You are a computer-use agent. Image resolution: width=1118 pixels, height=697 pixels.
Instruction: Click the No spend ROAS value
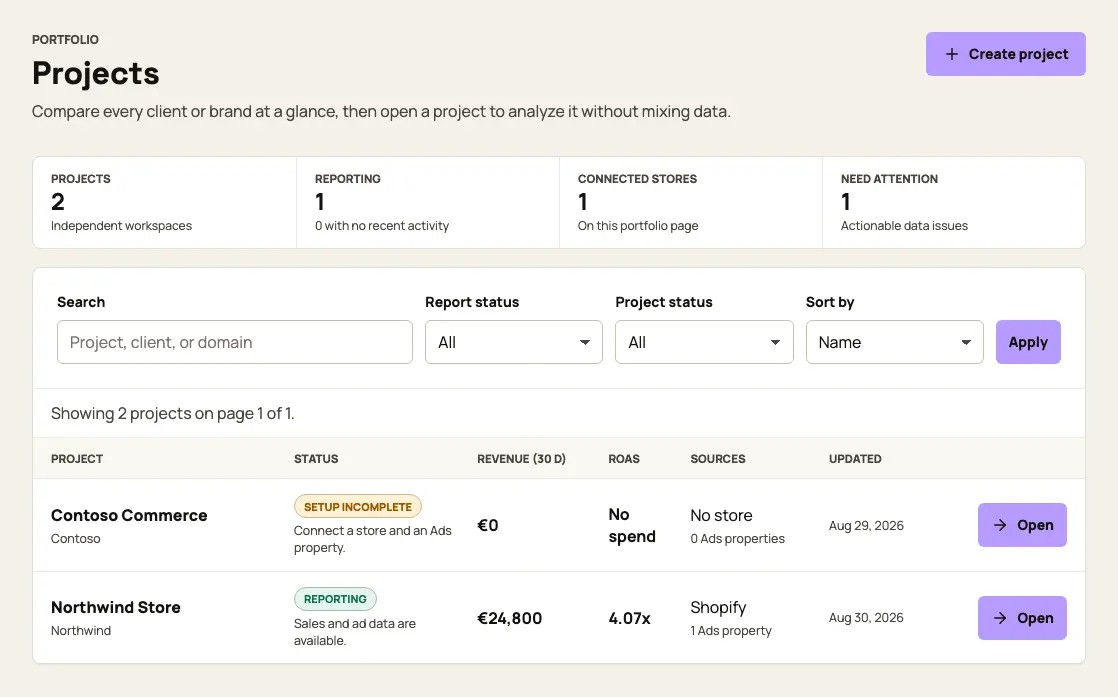(632, 525)
